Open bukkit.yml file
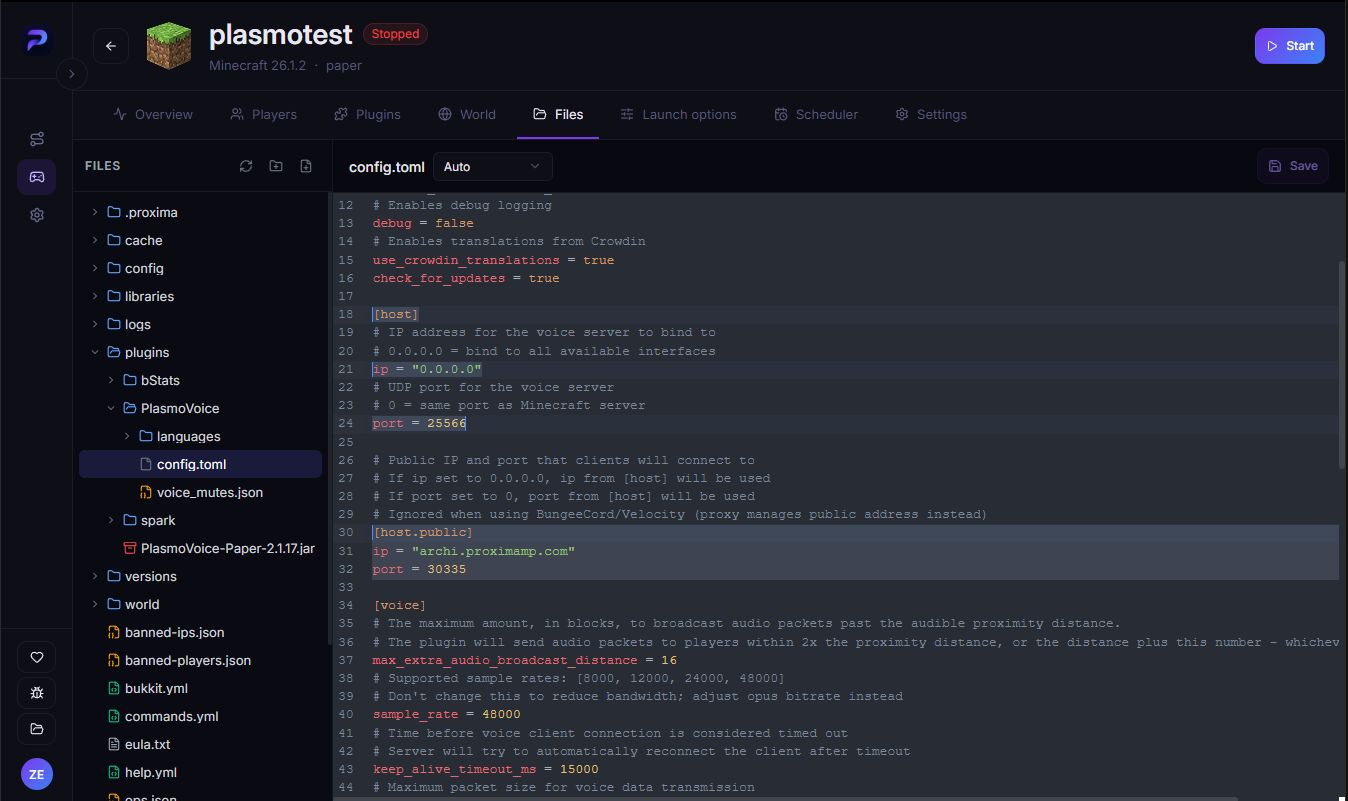Image resolution: width=1348 pixels, height=801 pixels. (200, 688)
